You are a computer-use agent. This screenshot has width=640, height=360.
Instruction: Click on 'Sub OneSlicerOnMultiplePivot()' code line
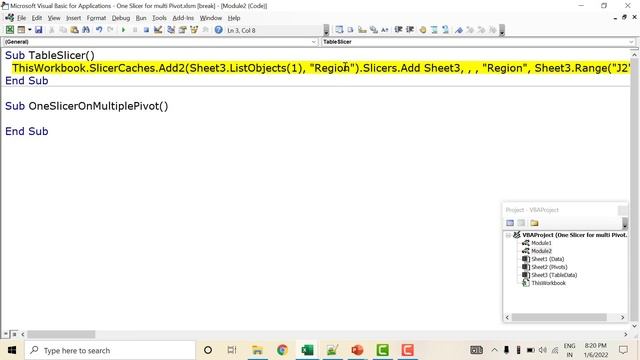87,106
